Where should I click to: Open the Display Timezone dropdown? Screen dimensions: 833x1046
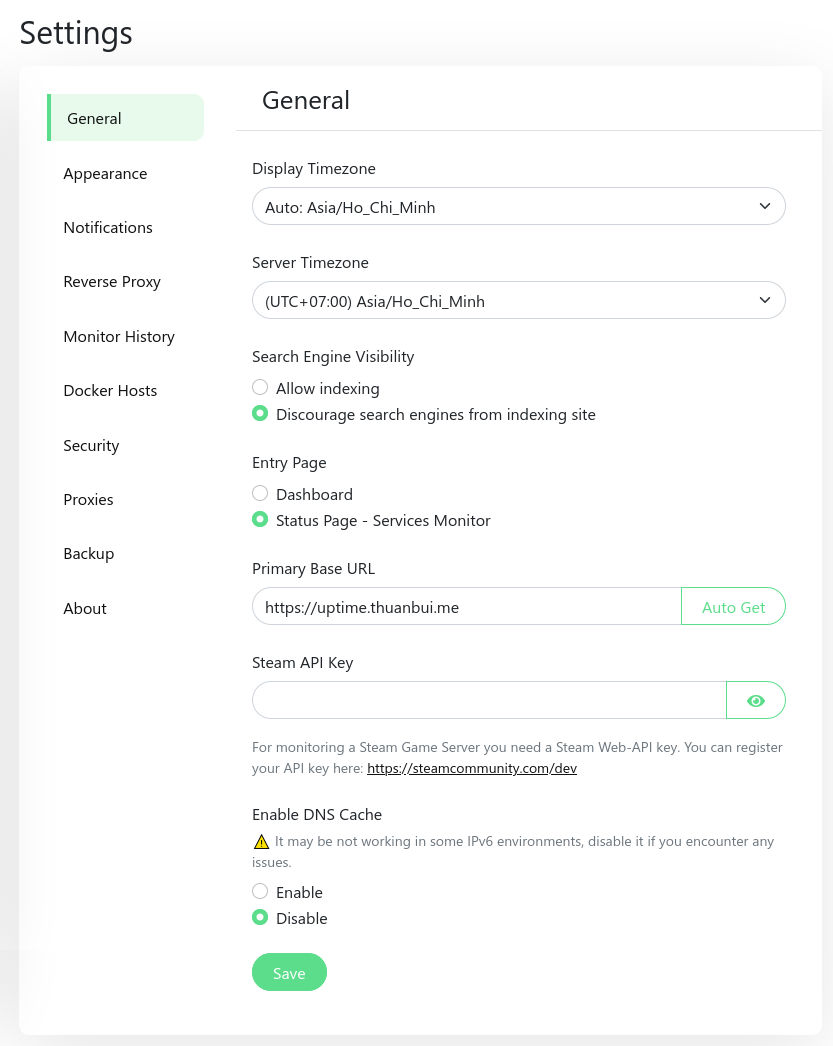(518, 207)
